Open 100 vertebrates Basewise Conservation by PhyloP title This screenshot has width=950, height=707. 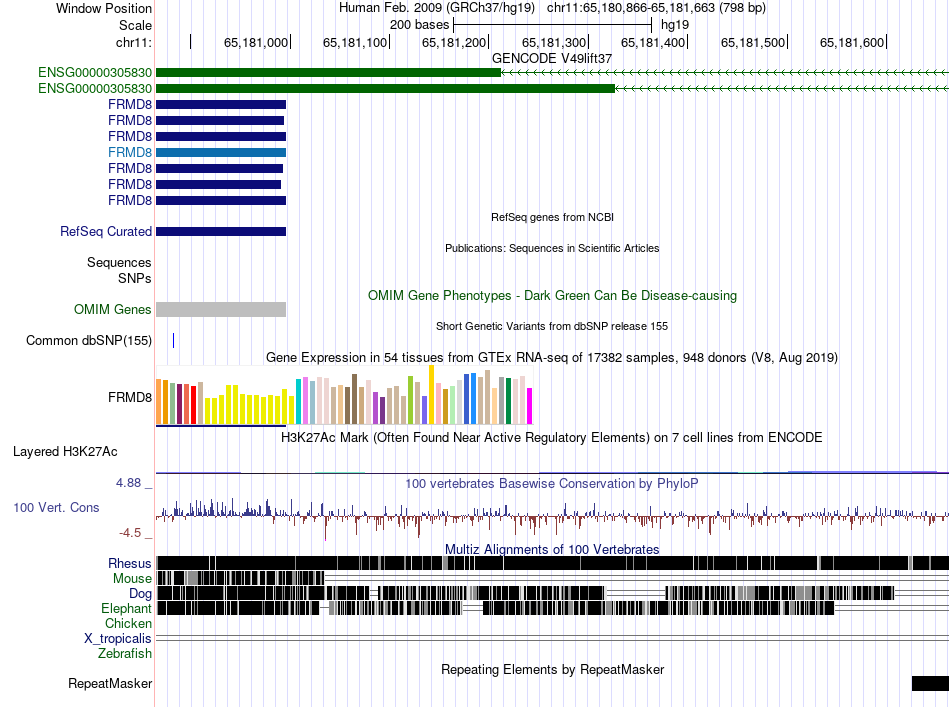tap(552, 483)
